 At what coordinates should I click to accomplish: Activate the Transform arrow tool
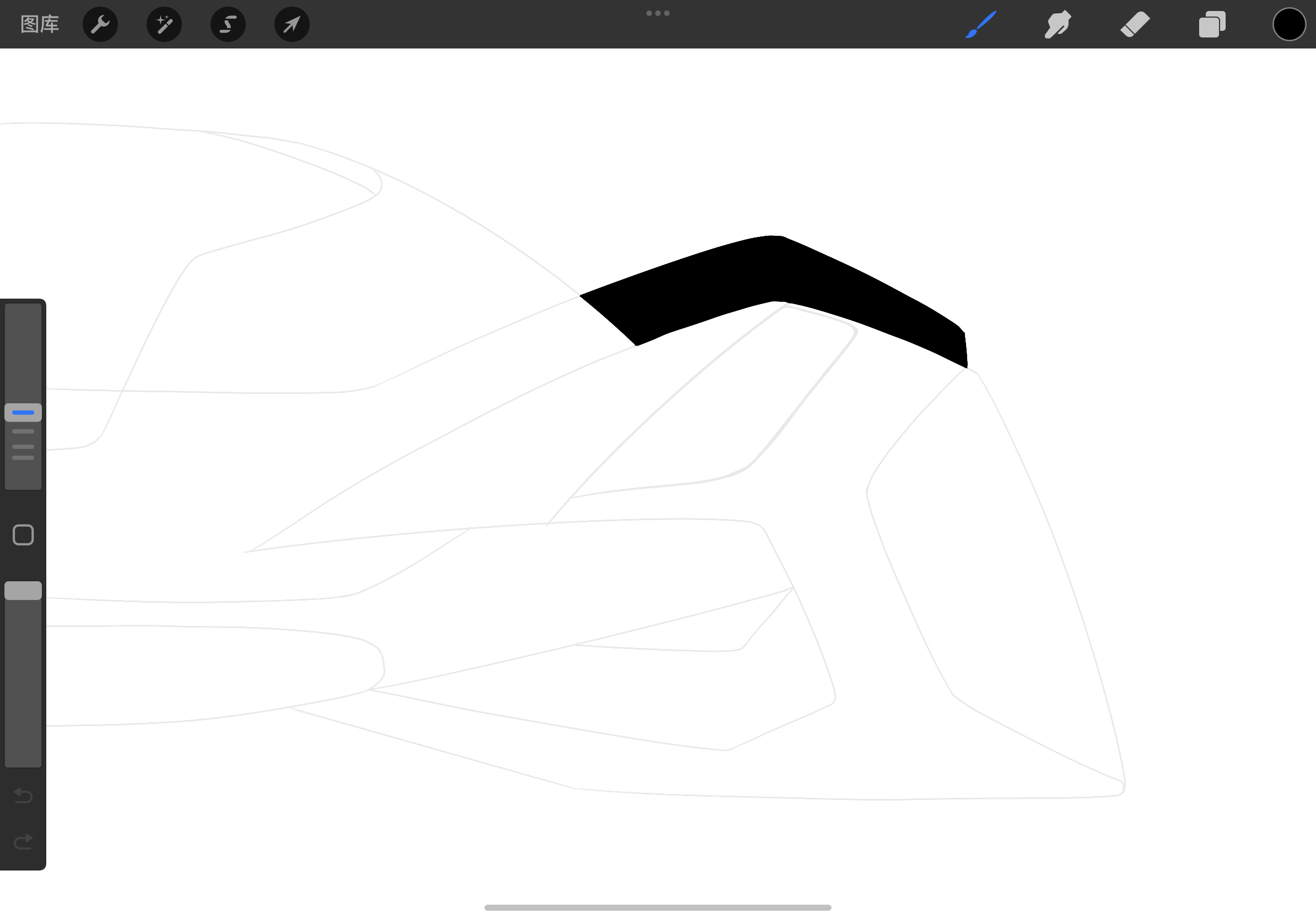pos(292,24)
